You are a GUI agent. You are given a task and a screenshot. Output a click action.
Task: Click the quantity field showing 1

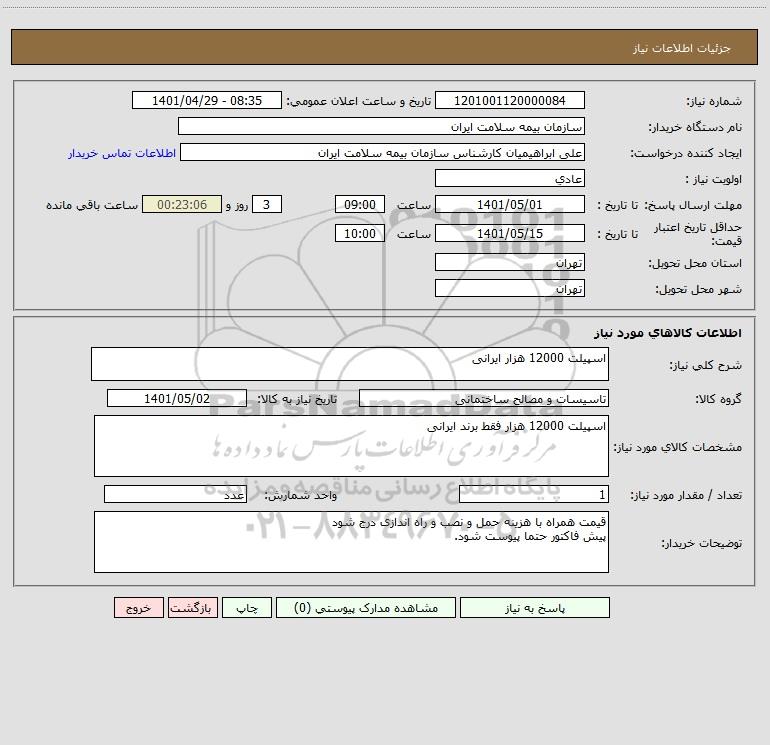point(534,494)
